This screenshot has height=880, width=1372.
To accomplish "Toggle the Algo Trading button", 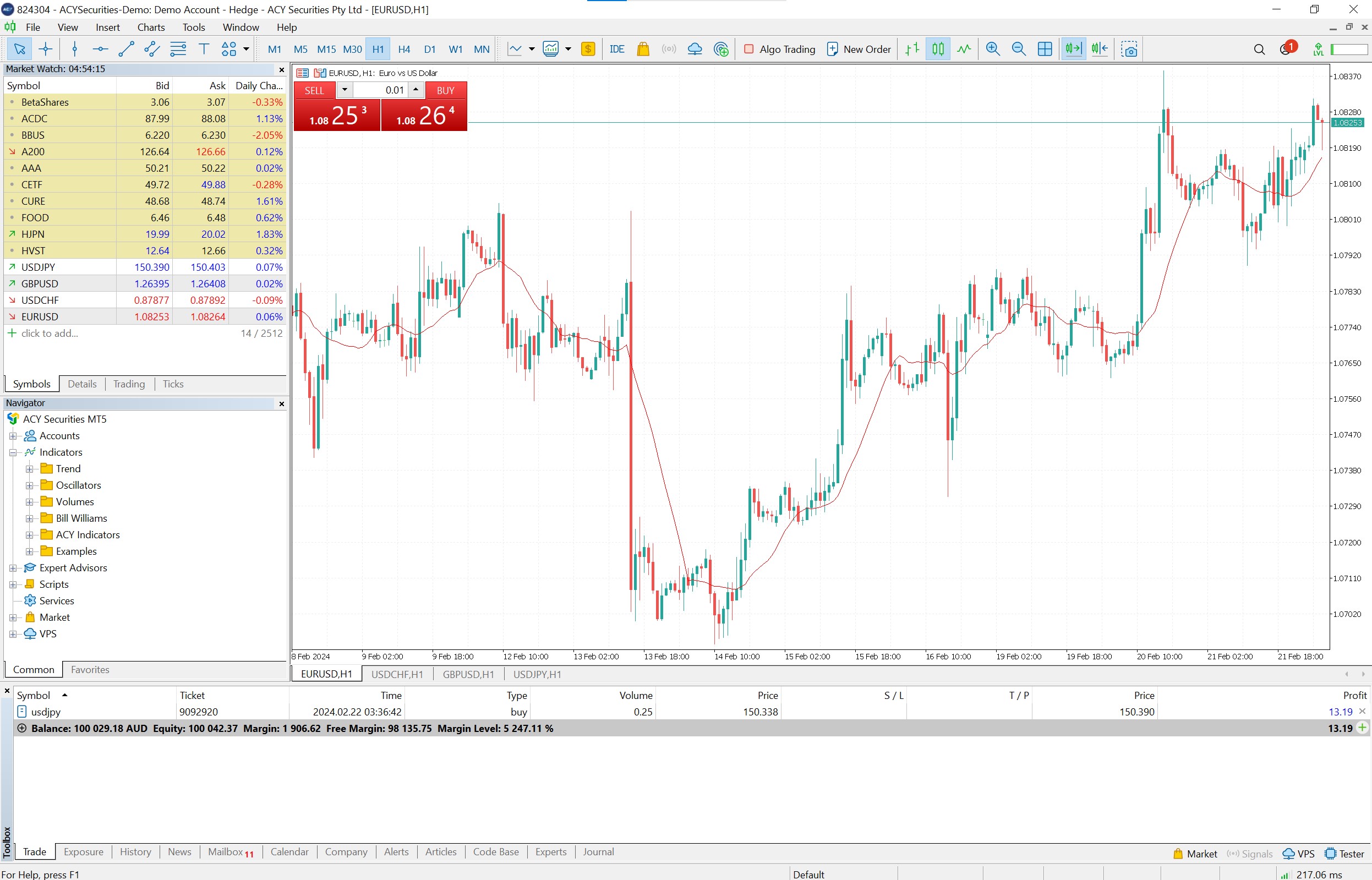I will 779,49.
